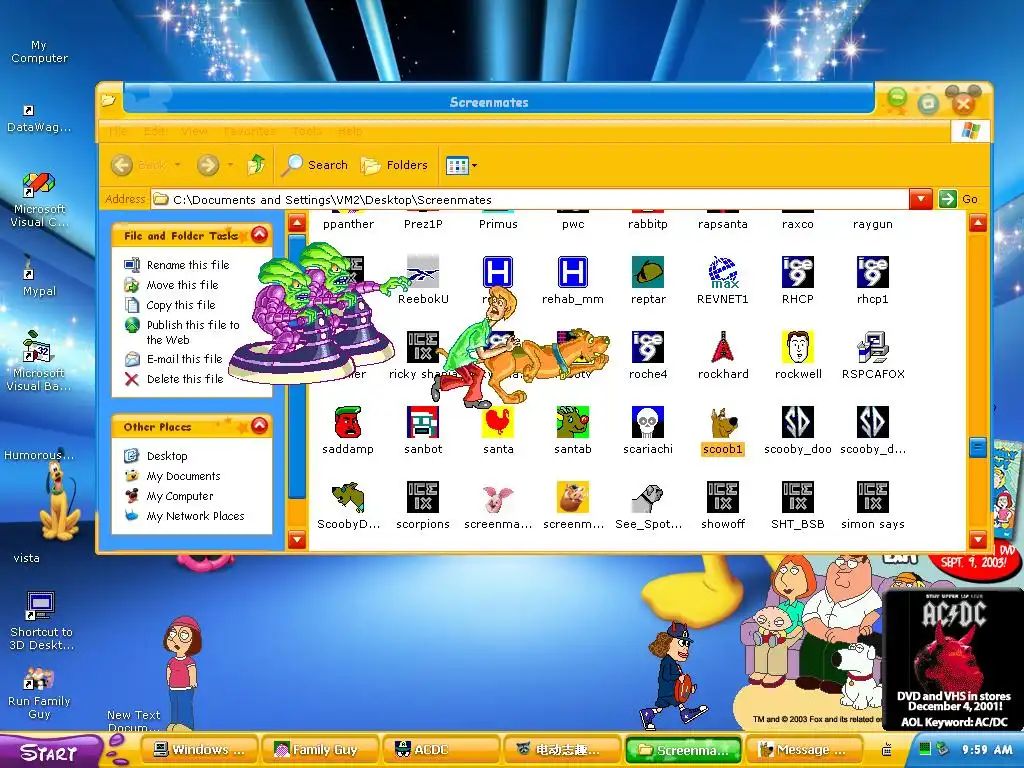Select the scooby_doo file icon

click(798, 422)
